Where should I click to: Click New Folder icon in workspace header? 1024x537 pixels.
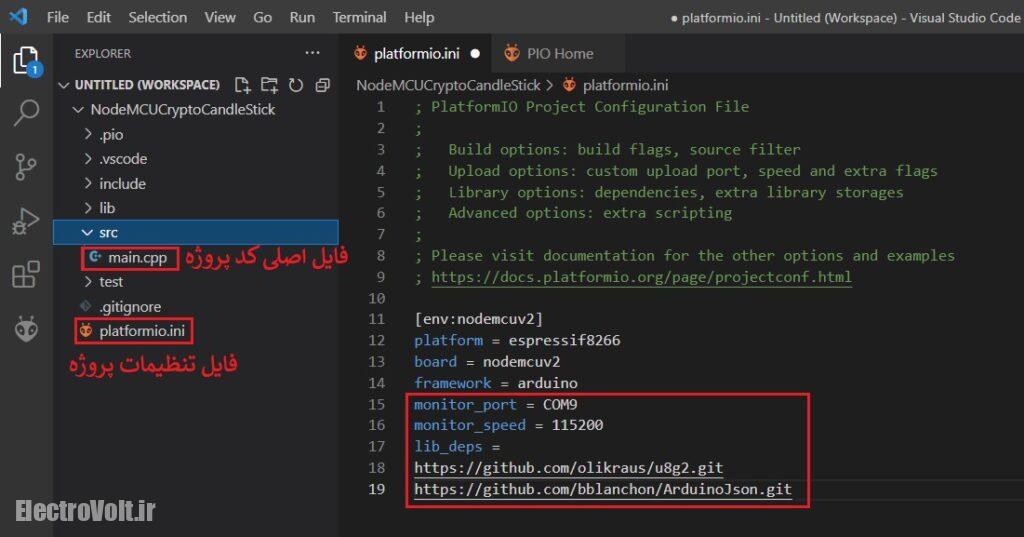coord(269,85)
